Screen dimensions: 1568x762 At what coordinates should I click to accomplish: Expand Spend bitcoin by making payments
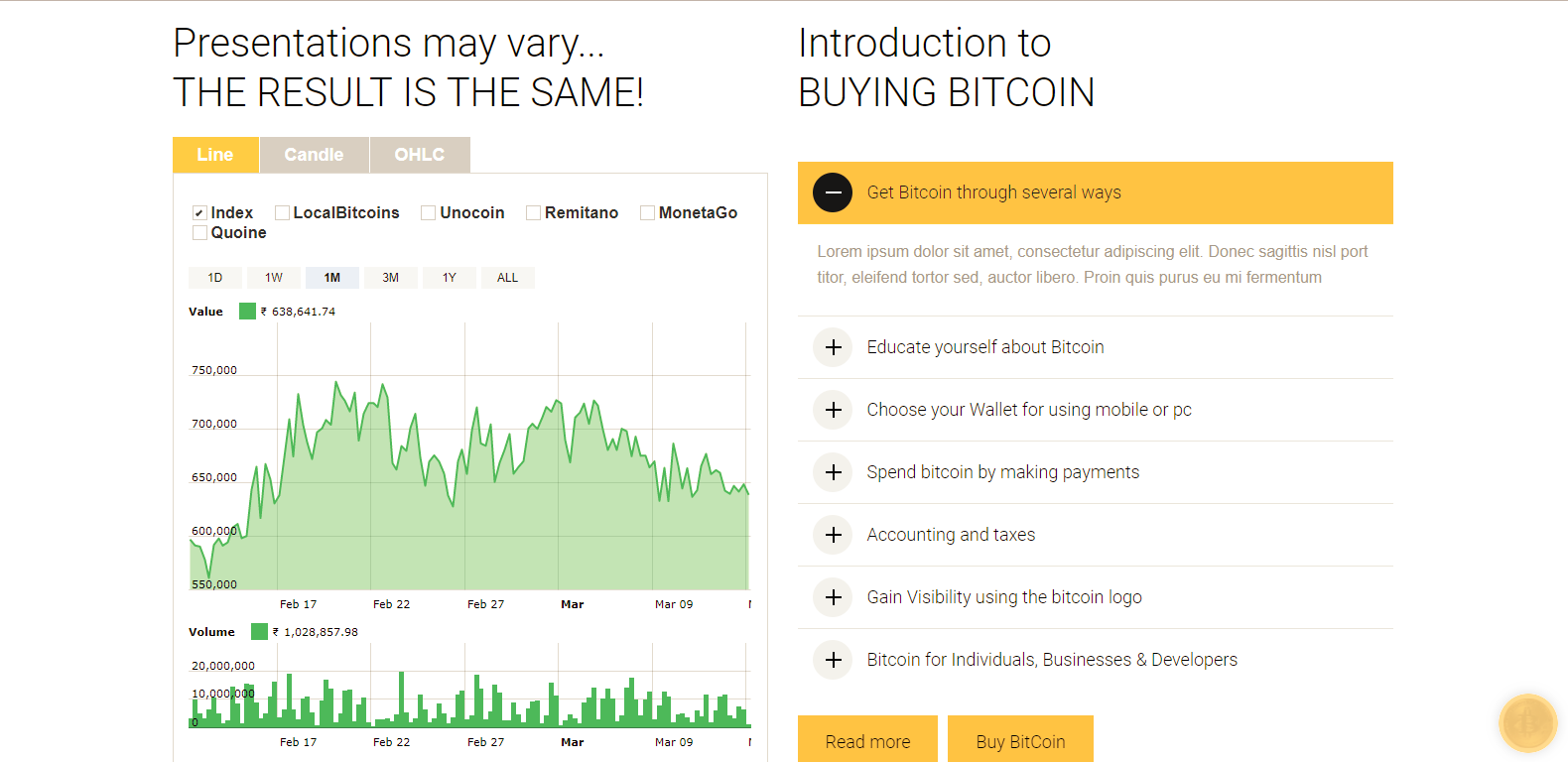(833, 472)
